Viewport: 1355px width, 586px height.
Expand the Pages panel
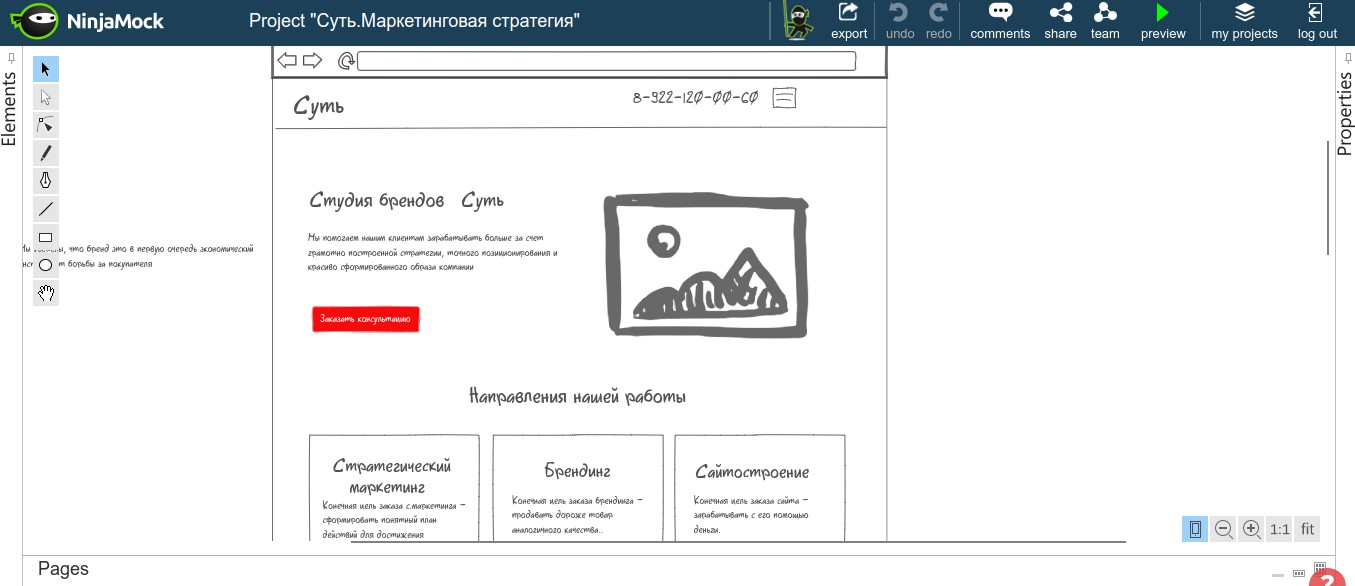point(63,569)
